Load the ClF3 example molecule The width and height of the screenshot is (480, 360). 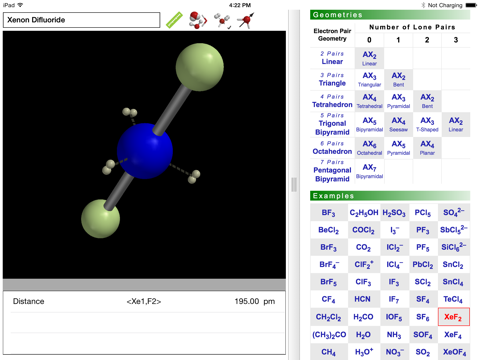pyautogui.click(x=364, y=282)
